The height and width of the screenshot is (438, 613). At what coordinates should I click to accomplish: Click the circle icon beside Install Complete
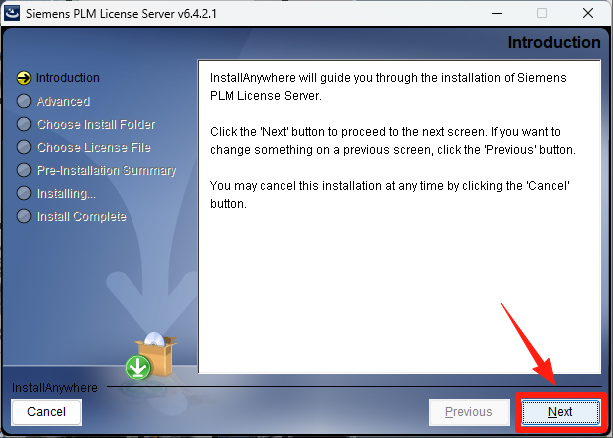click(24, 216)
